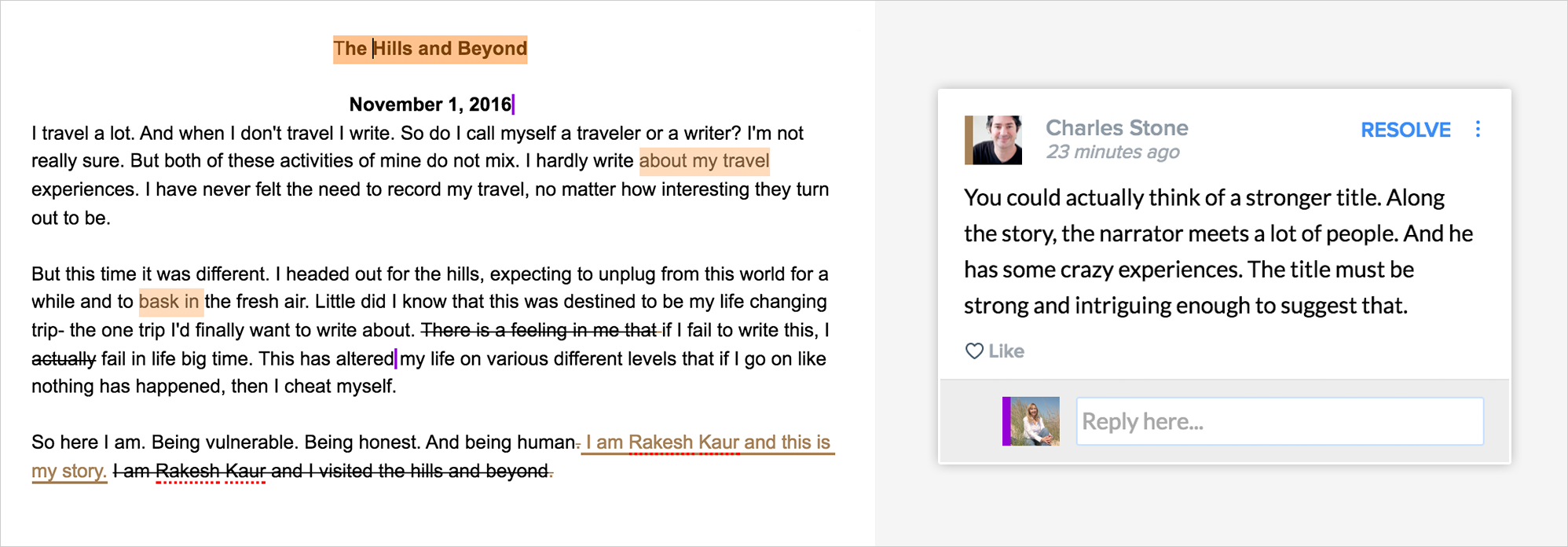Select the highlighted phrase 'about my travel'
The height and width of the screenshot is (547, 1568).
coord(704,161)
